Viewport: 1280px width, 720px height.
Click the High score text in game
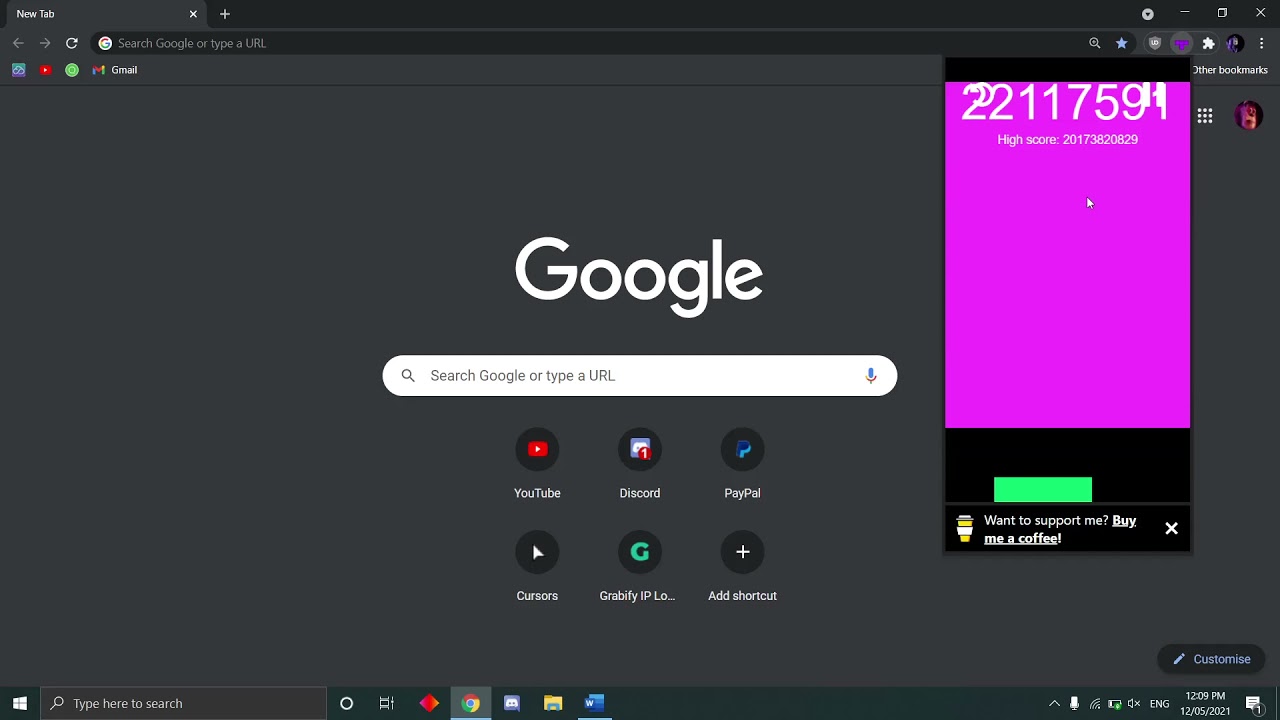(x=1067, y=140)
